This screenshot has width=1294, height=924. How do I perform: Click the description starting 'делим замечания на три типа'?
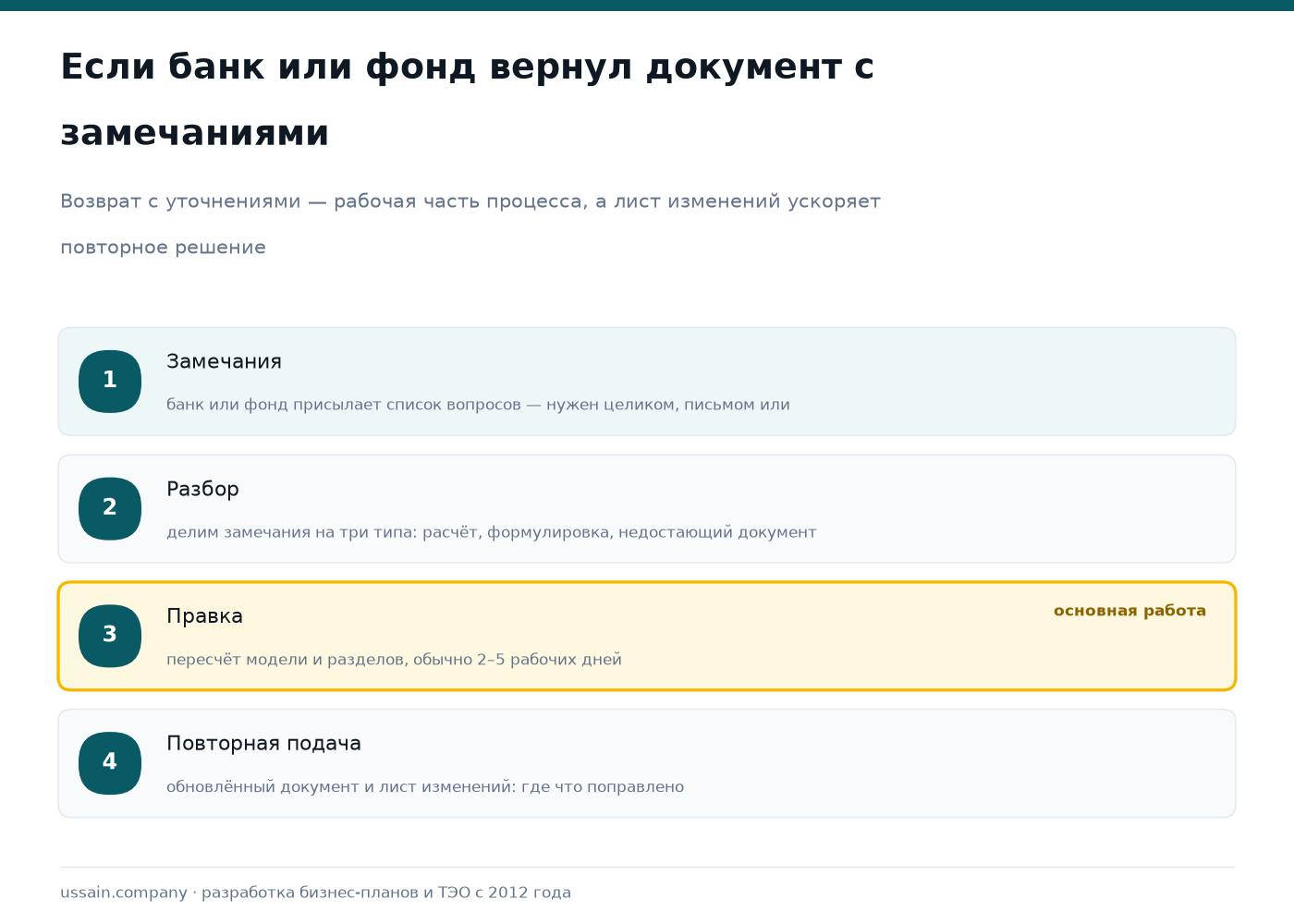point(491,532)
